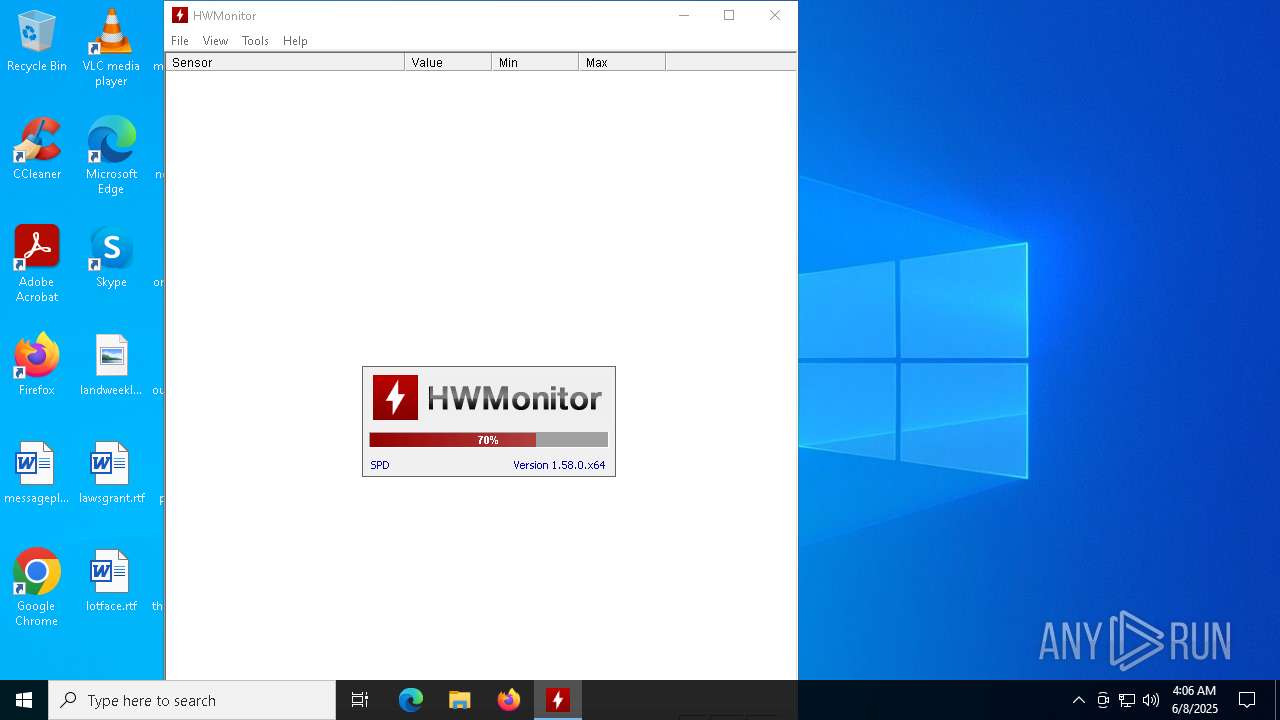Click the HWMonitor title bar icon
Screen dimensions: 1280x720
(180, 15)
